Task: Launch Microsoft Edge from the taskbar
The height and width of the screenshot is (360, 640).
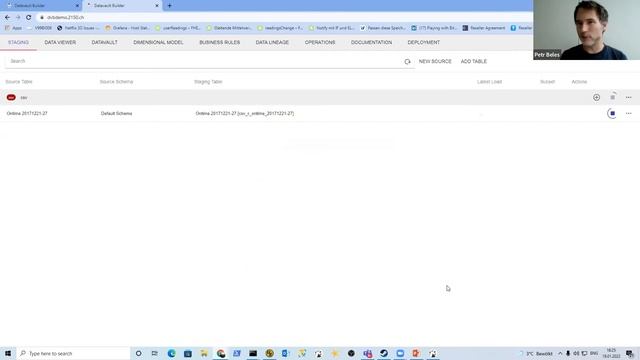Action: (x=171, y=353)
